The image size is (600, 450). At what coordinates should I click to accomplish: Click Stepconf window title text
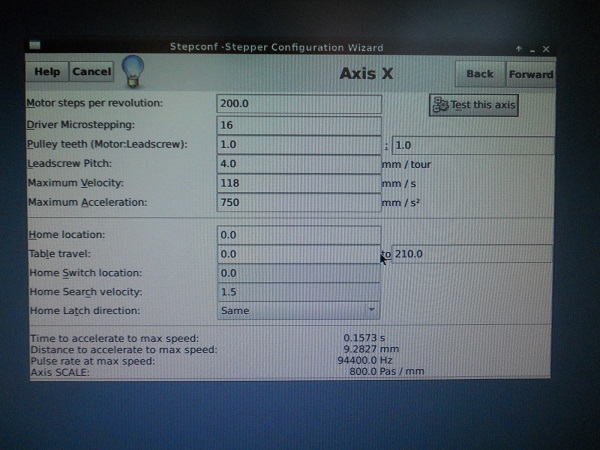pyautogui.click(x=276, y=47)
